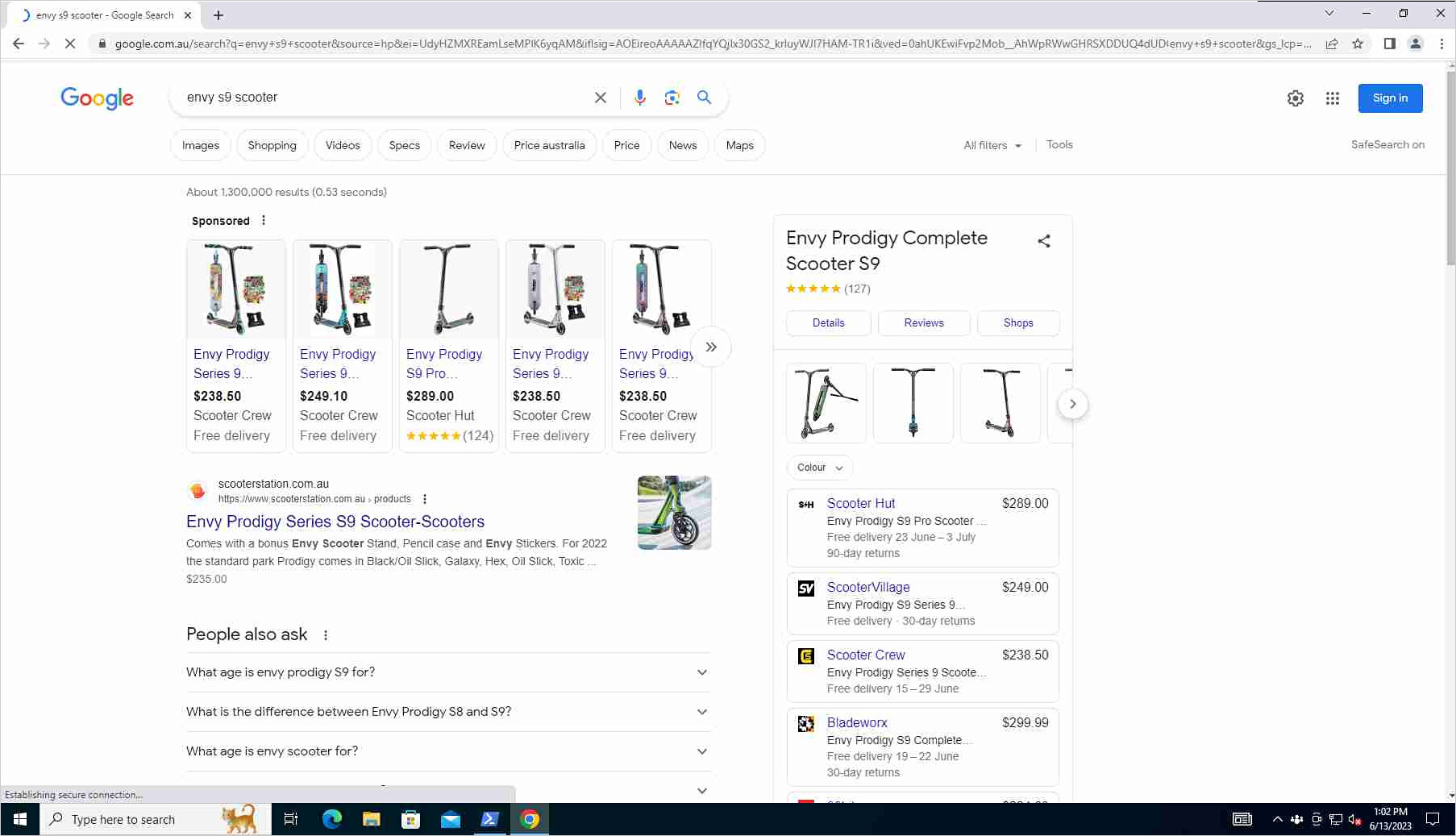View site security lock info
Image resolution: width=1456 pixels, height=836 pixels.
pos(102,44)
